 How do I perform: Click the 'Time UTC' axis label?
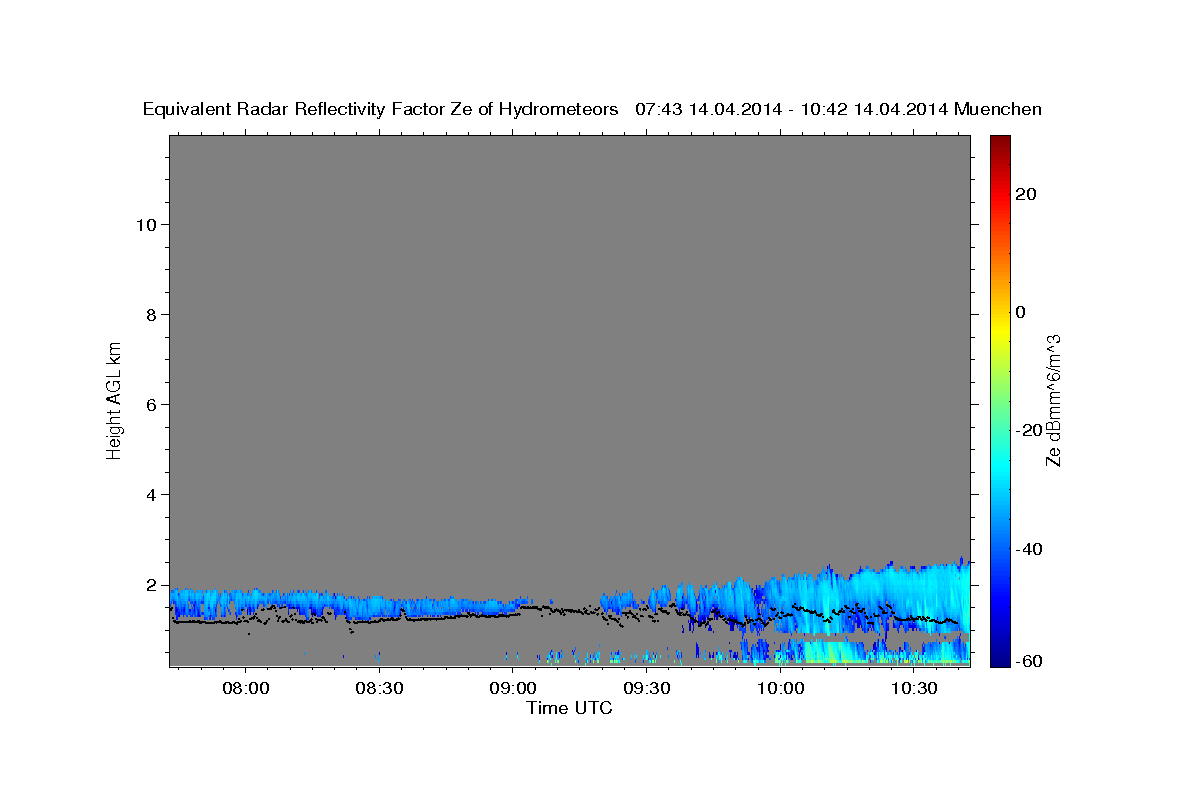tap(569, 708)
